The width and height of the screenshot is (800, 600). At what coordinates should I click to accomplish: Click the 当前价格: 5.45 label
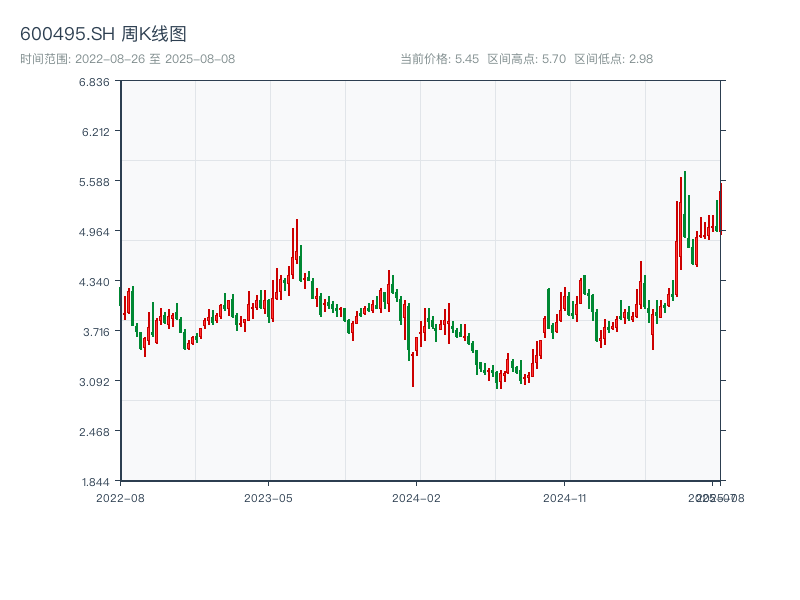pyautogui.click(x=439, y=59)
